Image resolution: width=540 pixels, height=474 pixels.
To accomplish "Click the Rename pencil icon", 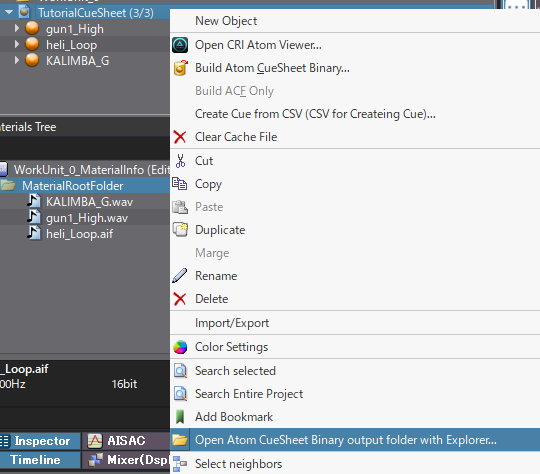I will point(179,276).
